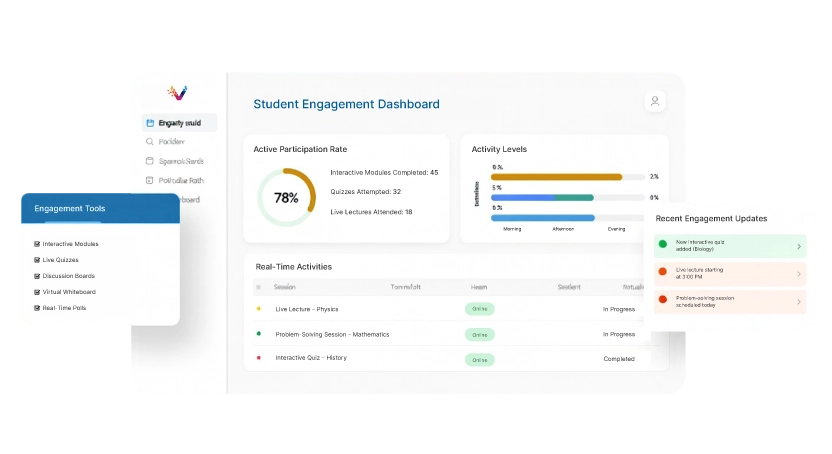Open the Problem-Solving Session – Mathematics row
832x454 pixels.
(x=332, y=334)
